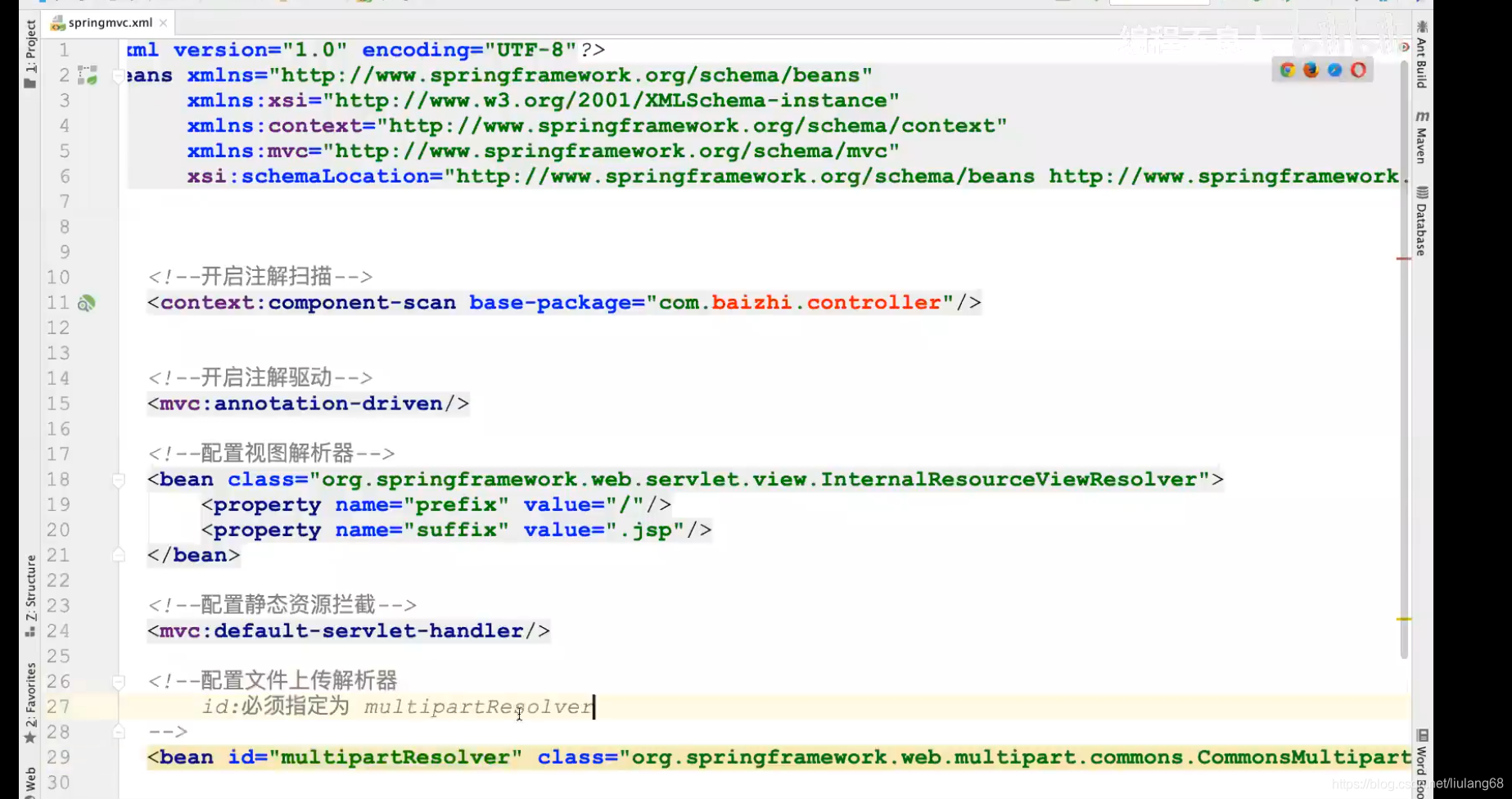Screen dimensions: 1512x799
Task: Click the context:component-scan tag name
Action: [x=308, y=303]
